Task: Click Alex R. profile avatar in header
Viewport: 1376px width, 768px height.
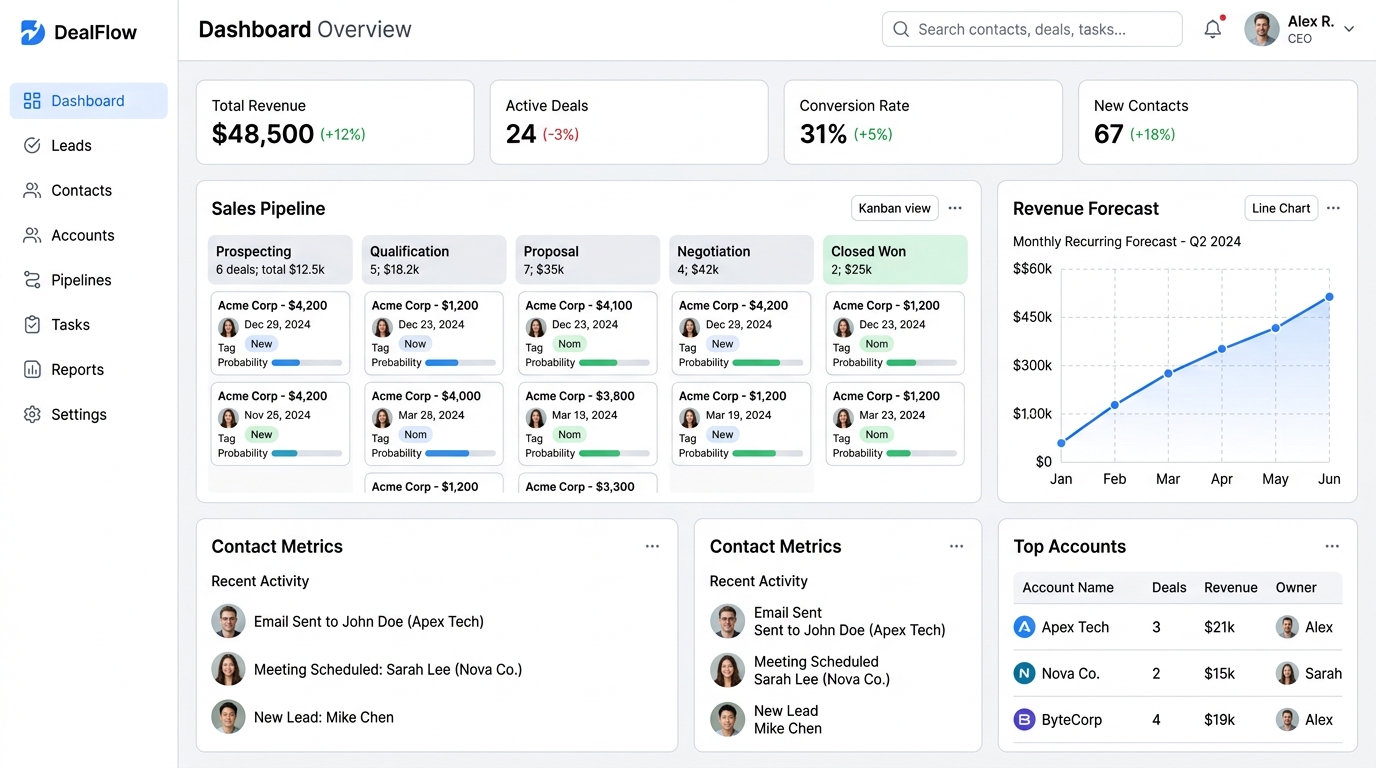Action: 1262,29
